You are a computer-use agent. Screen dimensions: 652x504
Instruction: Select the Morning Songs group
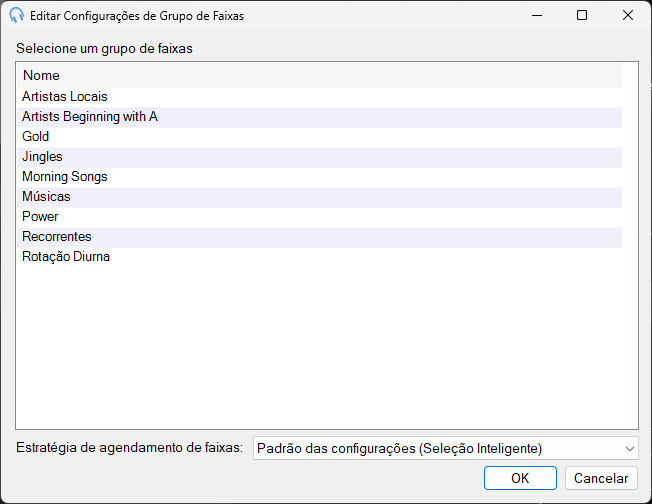pos(320,177)
